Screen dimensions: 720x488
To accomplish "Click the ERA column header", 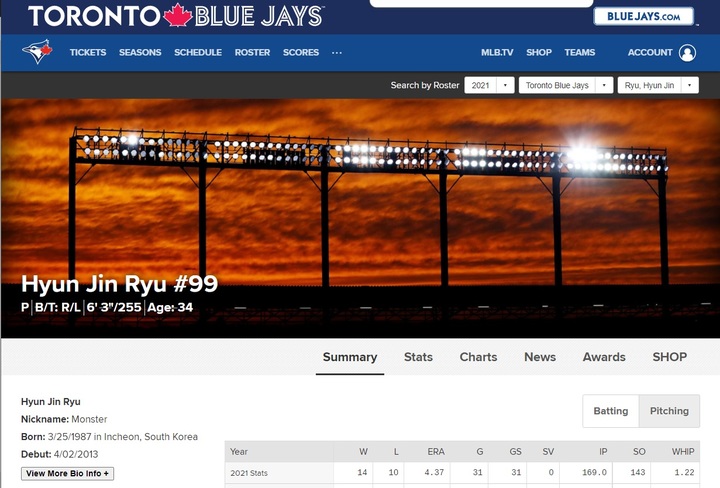I will [436, 452].
